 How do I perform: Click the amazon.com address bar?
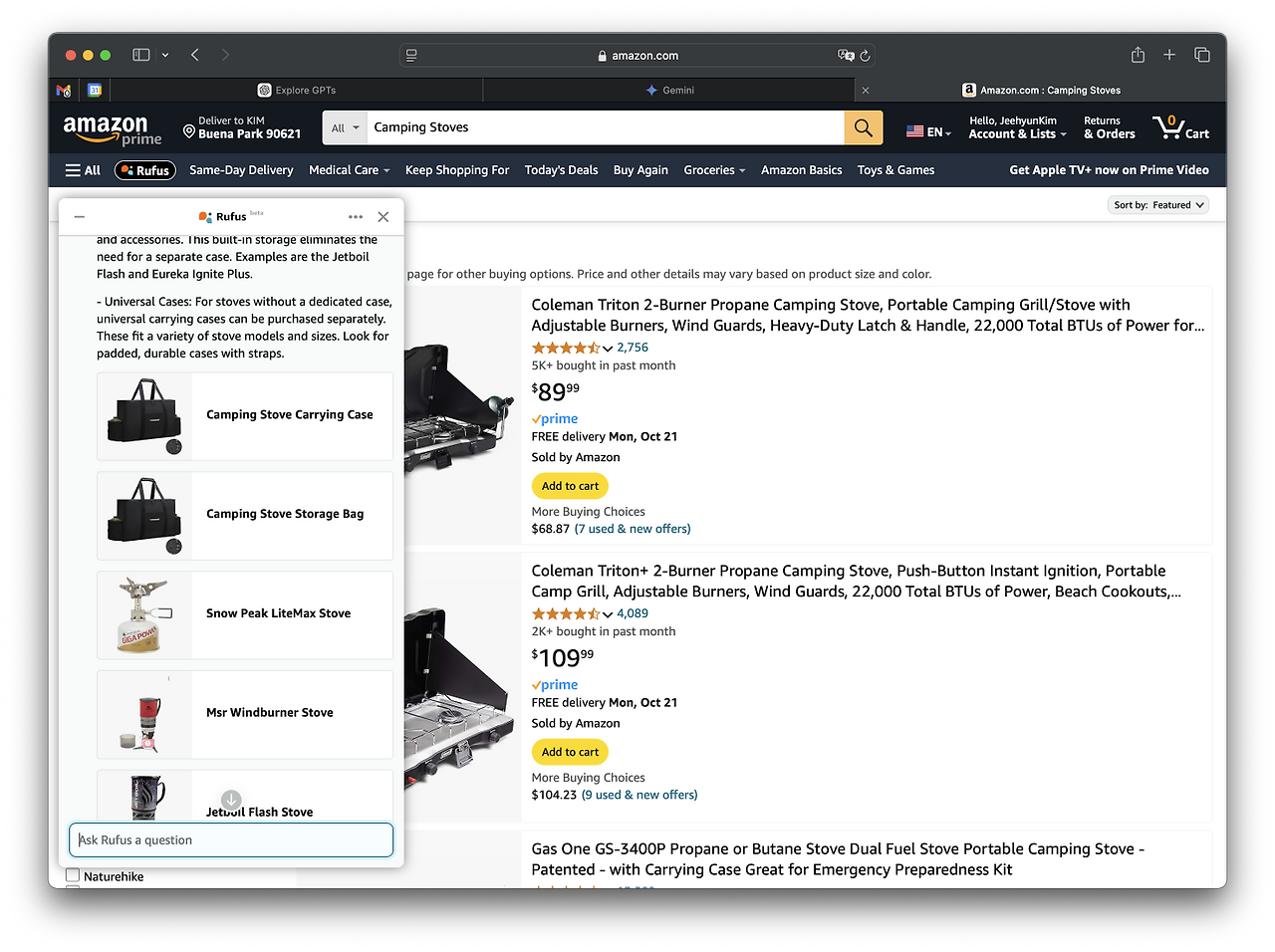pos(637,56)
